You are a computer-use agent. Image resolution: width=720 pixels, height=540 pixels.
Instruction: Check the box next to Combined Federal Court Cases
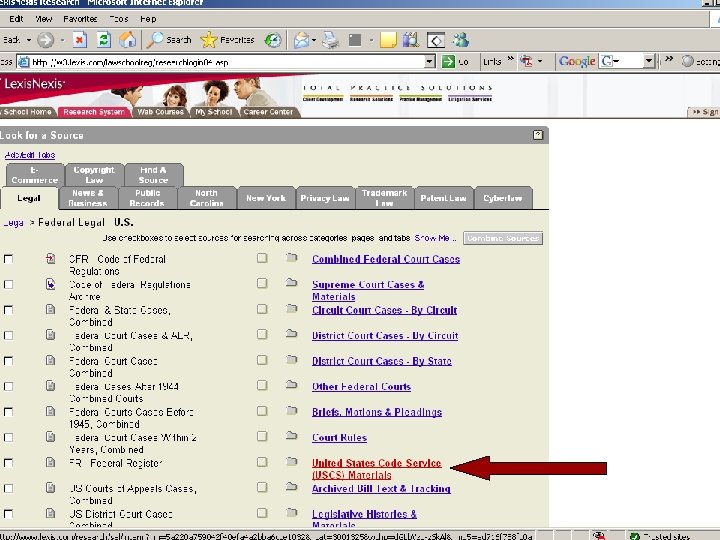(262, 258)
